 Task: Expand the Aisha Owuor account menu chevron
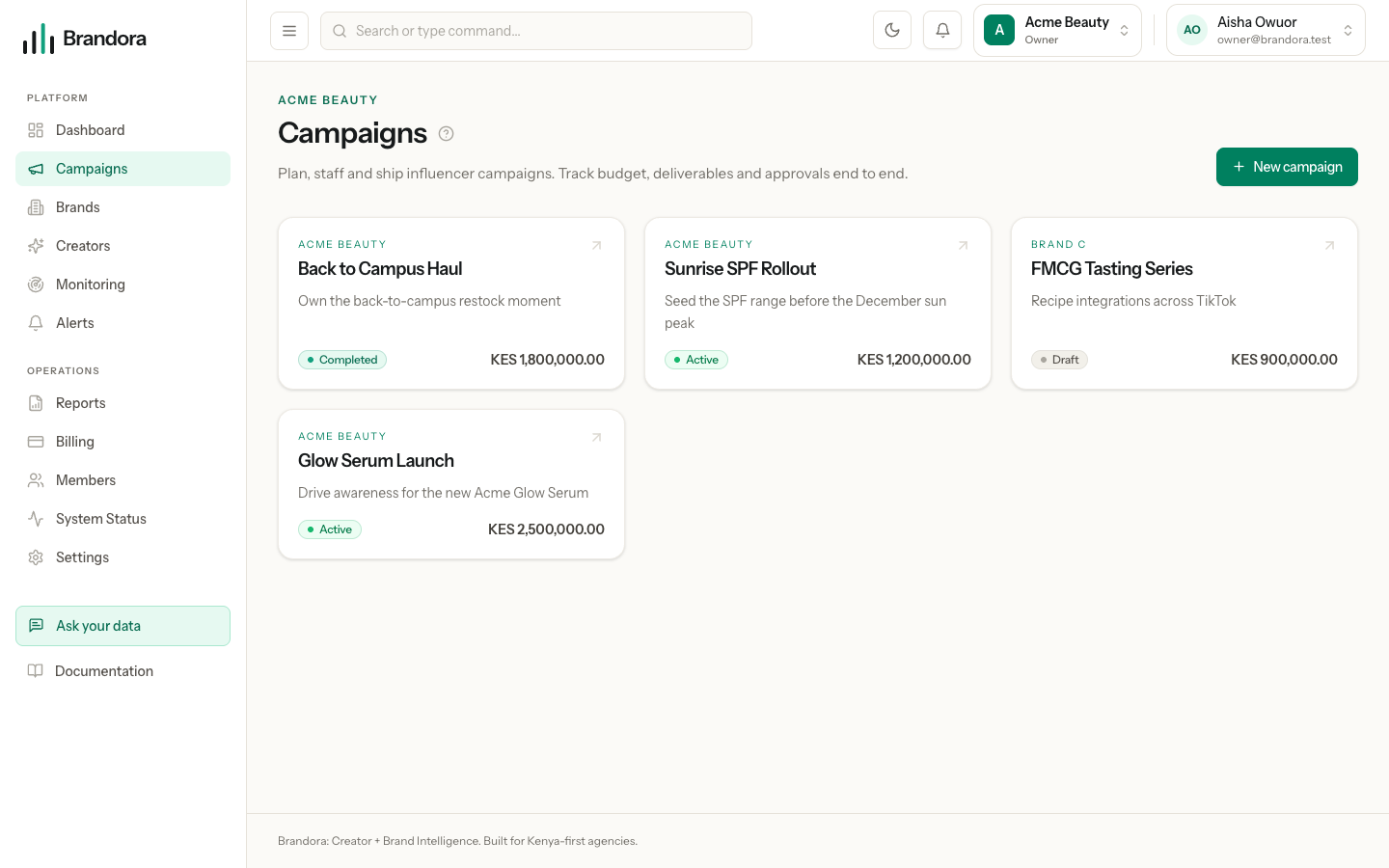(x=1348, y=31)
